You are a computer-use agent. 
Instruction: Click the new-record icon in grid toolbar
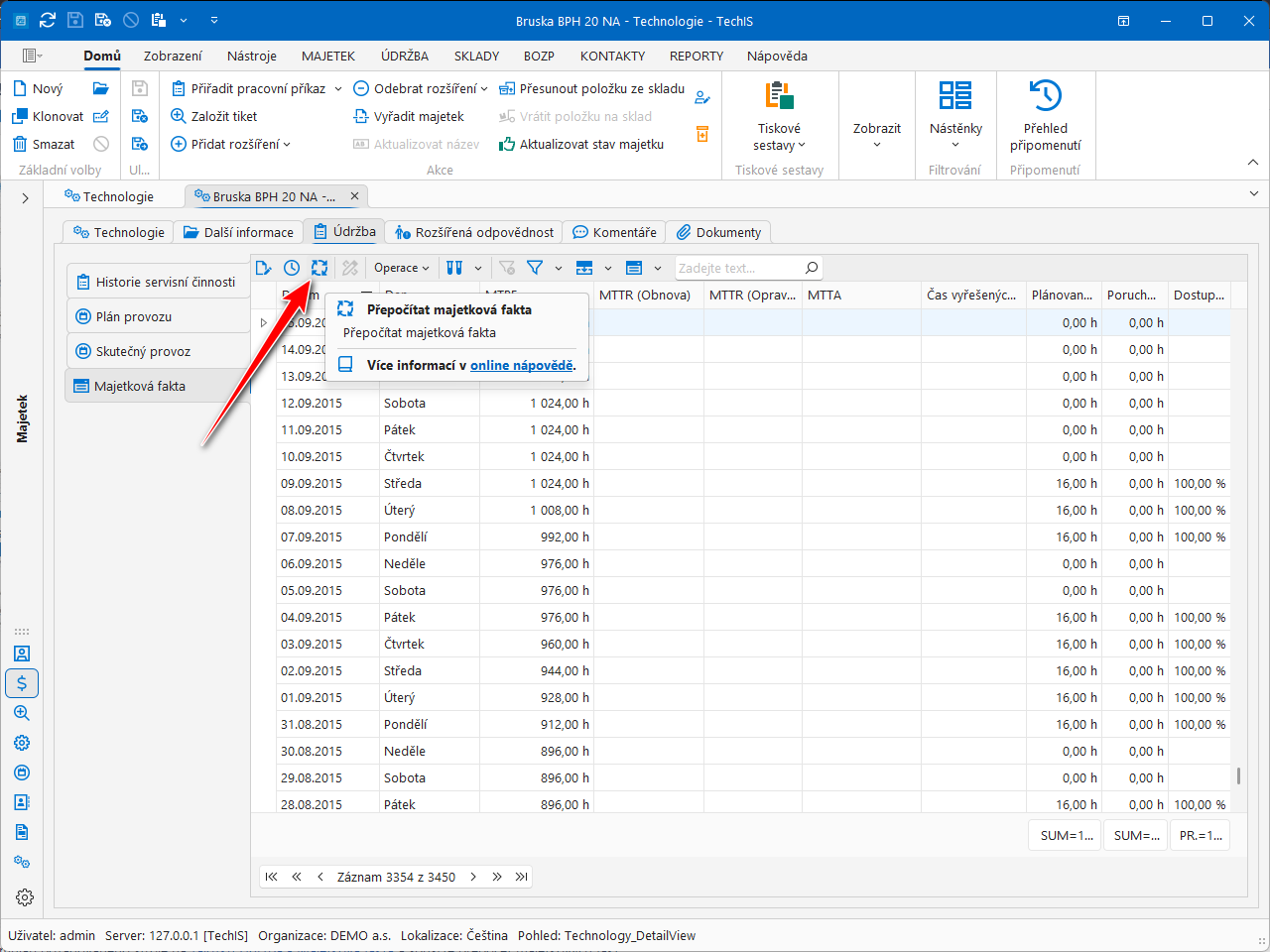tap(263, 268)
